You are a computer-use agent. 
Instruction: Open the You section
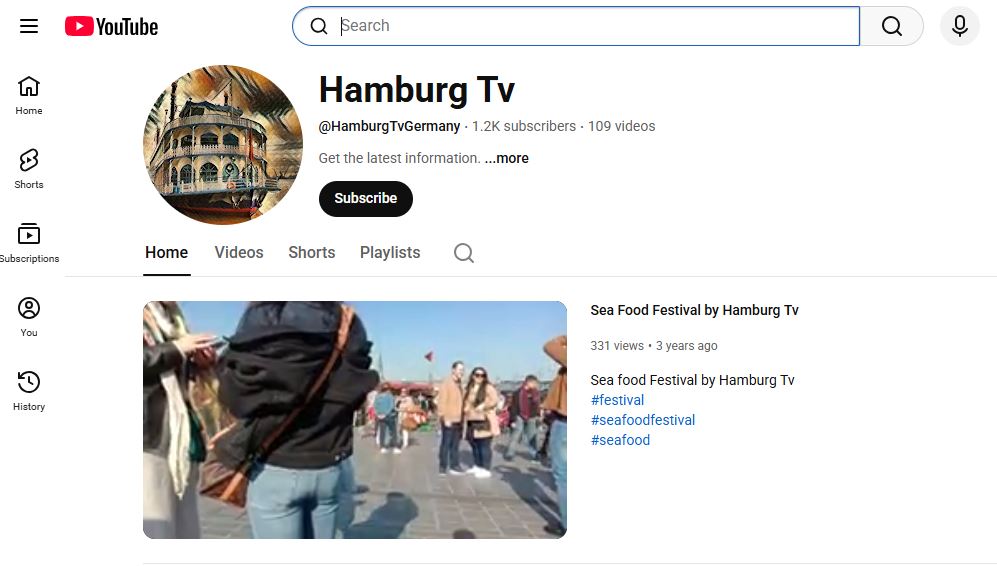[29, 317]
